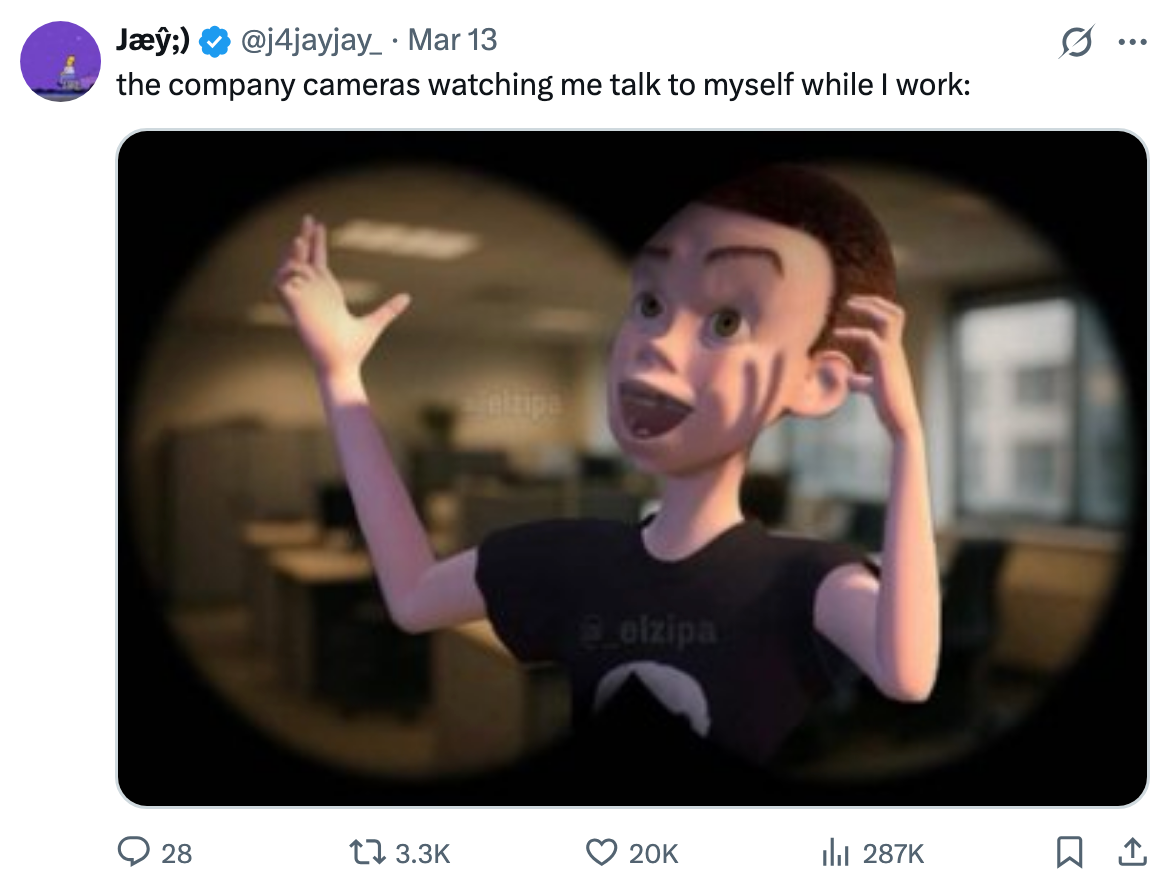The height and width of the screenshot is (881, 1171).
Task: Click the 28 replies count
Action: coord(176,853)
